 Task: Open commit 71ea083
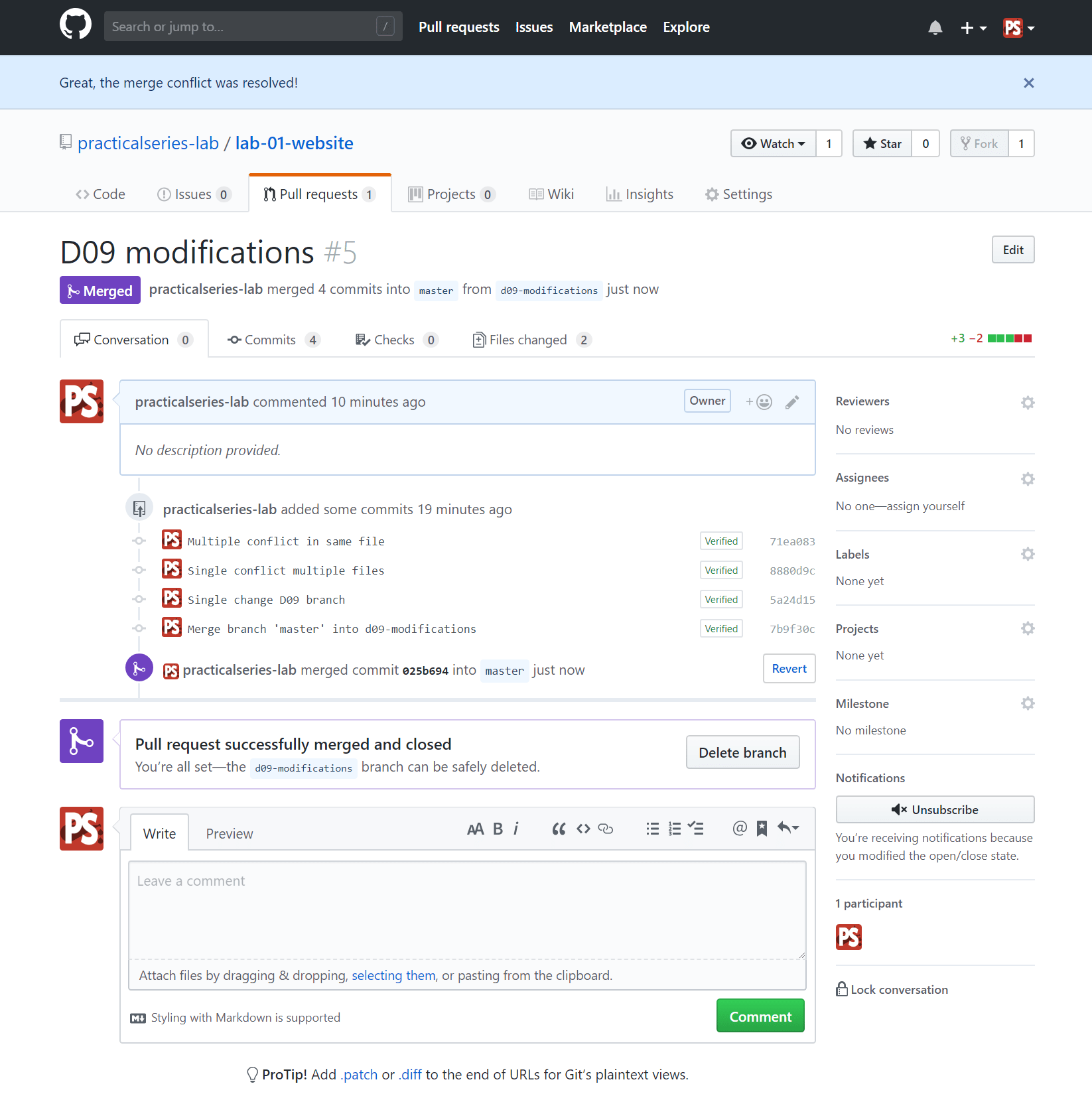pos(792,541)
